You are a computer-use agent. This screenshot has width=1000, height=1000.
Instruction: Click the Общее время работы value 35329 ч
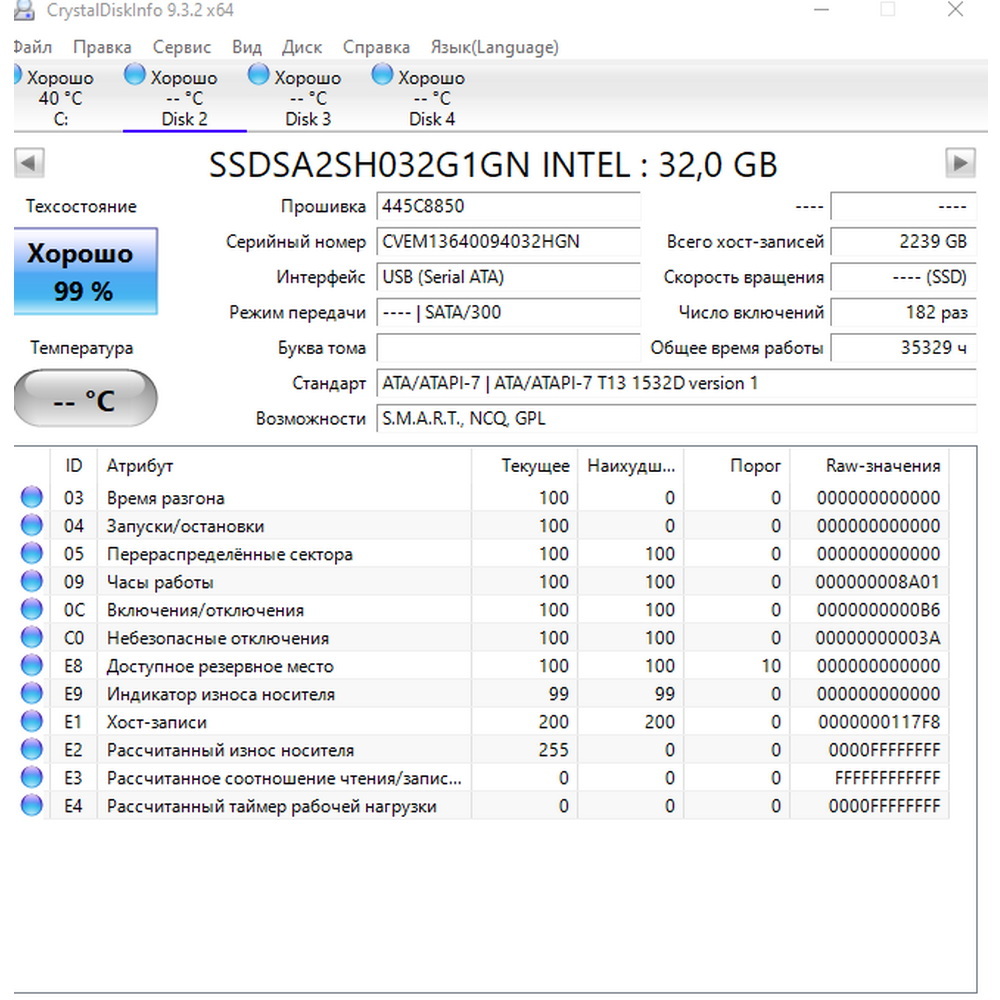(903, 348)
